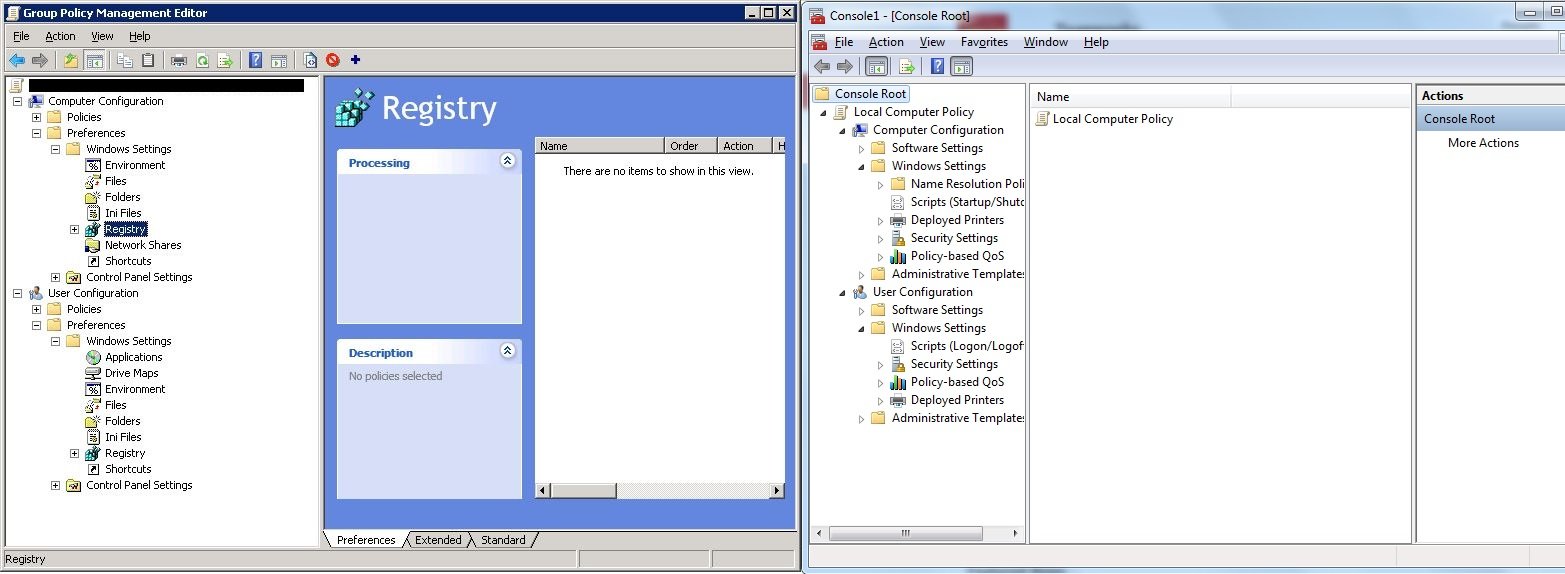Click the Registry list's horizontal scrollbar right arrow

point(776,491)
